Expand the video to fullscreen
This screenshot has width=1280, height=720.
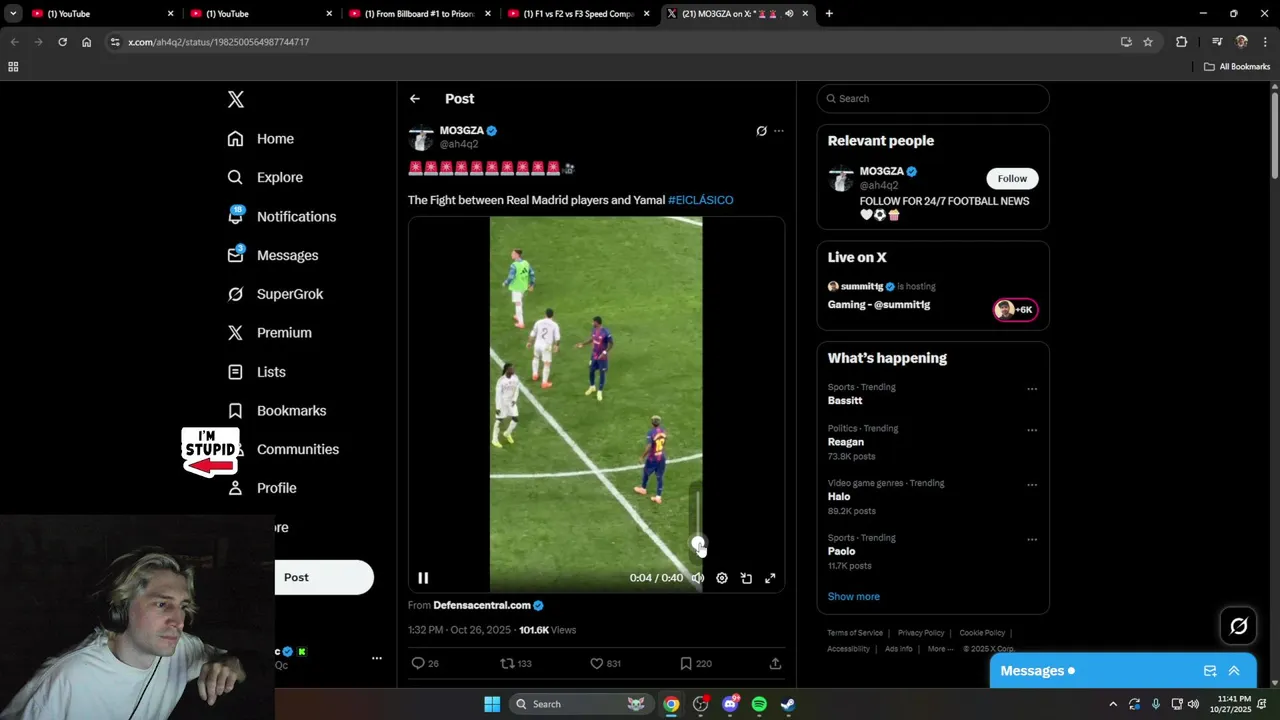pos(770,578)
